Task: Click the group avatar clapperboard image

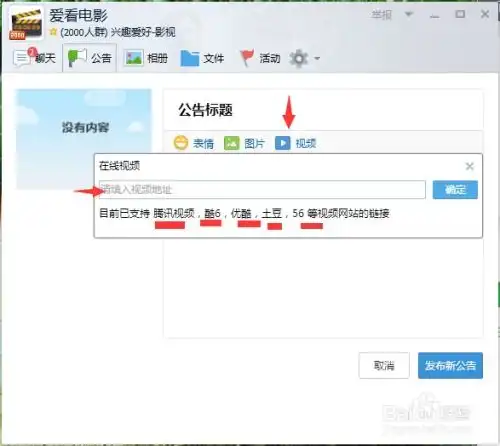Action: tap(26, 23)
